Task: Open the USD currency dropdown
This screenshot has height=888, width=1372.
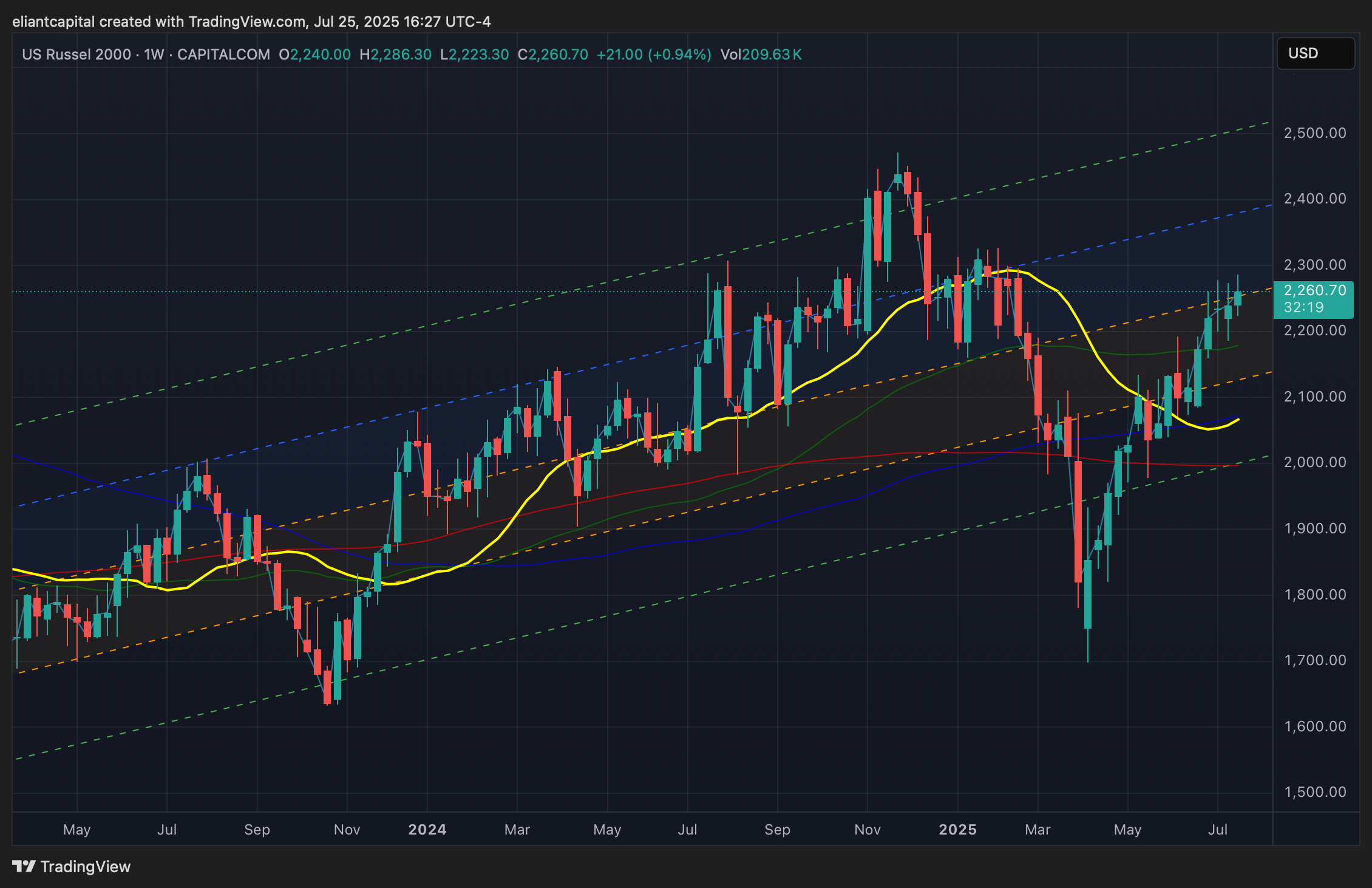Action: pos(1315,53)
